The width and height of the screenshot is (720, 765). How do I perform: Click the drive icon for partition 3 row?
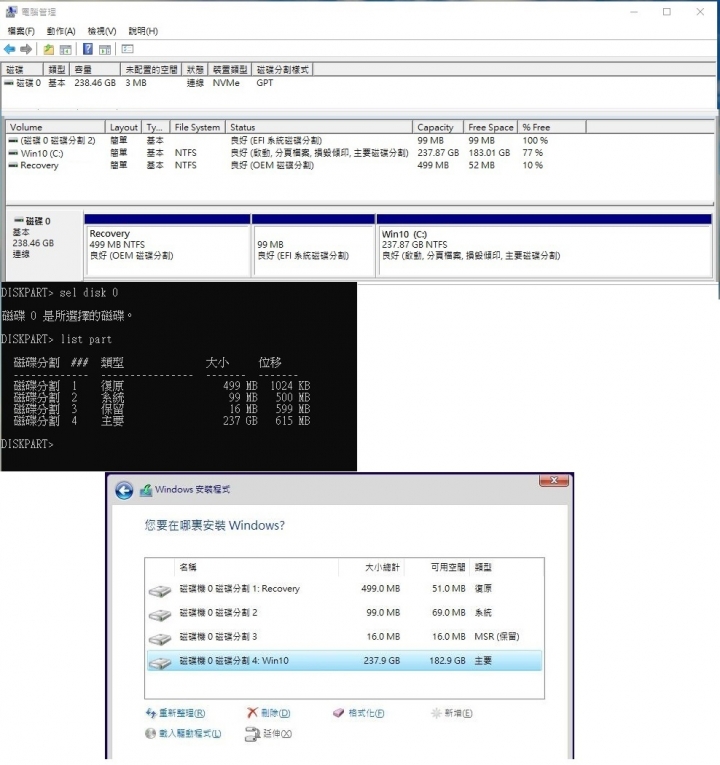(x=160, y=639)
